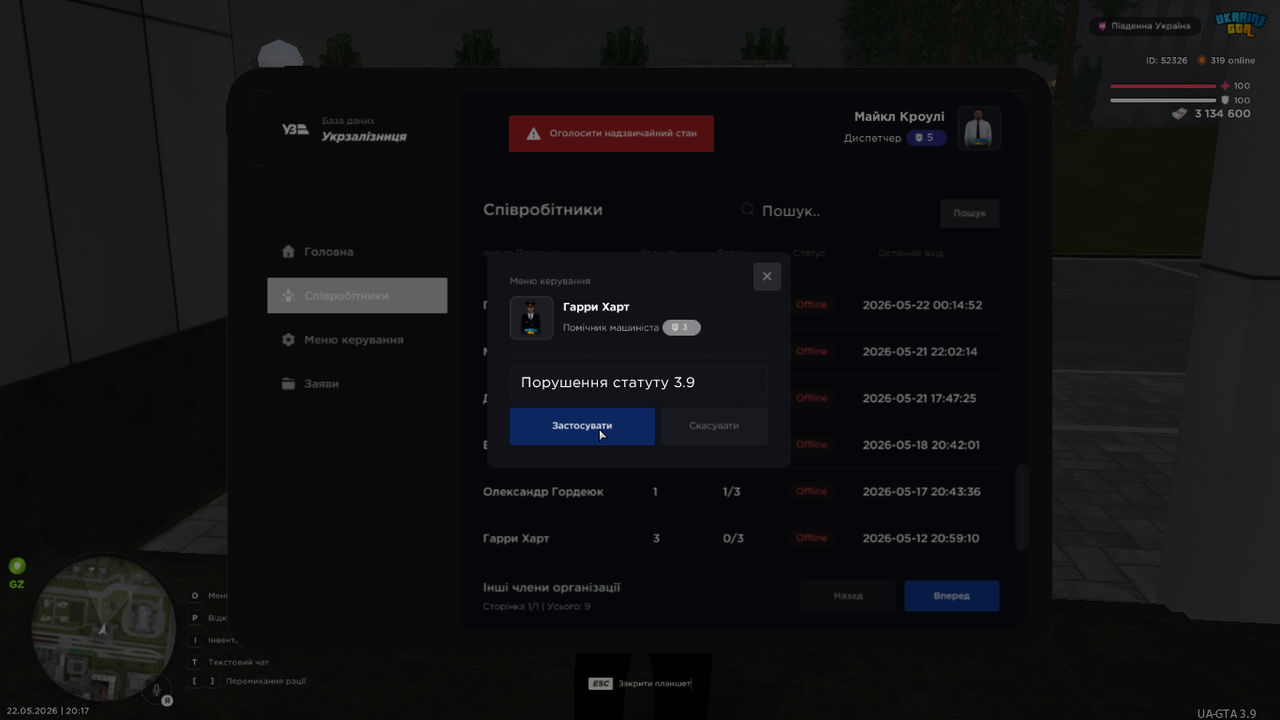Click the Південна Україна server label
Image resolution: width=1280 pixels, height=720 pixels.
point(1145,26)
